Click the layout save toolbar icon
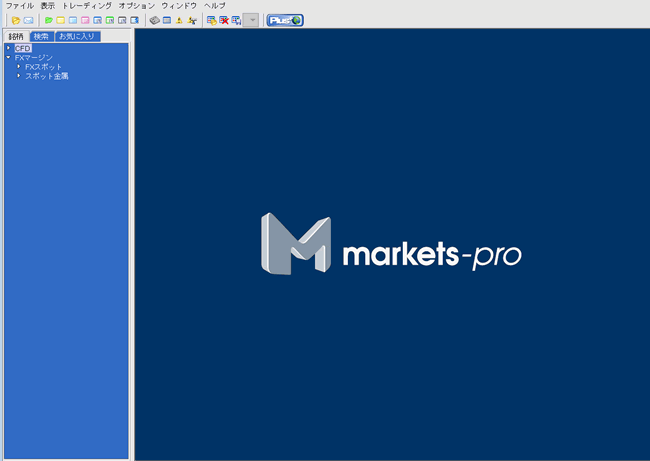 [x=212, y=20]
